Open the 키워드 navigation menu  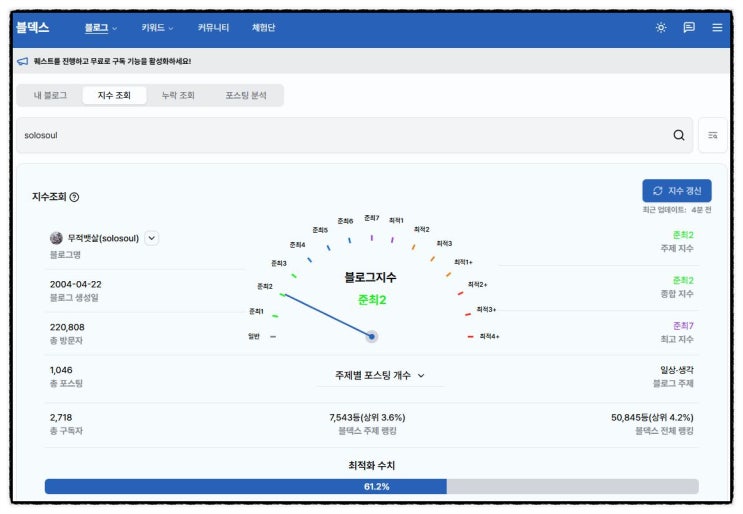point(157,28)
